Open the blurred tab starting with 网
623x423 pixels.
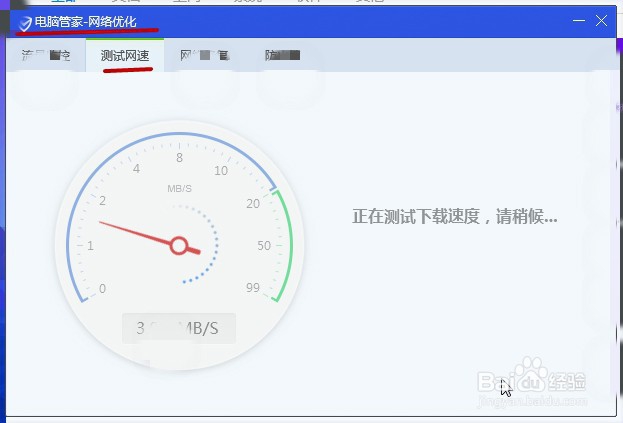pos(205,55)
